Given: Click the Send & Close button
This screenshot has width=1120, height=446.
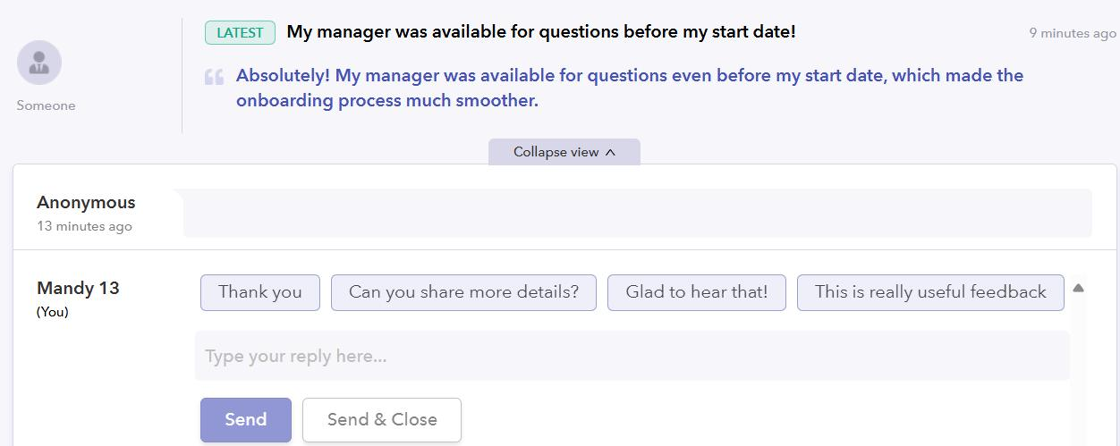Looking at the screenshot, I should click(382, 420).
